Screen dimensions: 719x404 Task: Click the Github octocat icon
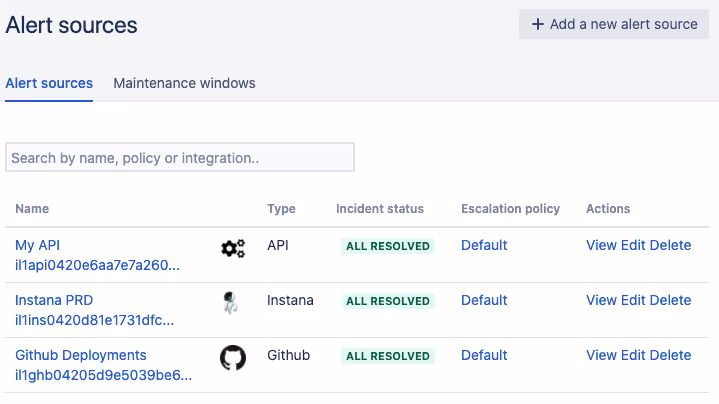pyautogui.click(x=232, y=358)
